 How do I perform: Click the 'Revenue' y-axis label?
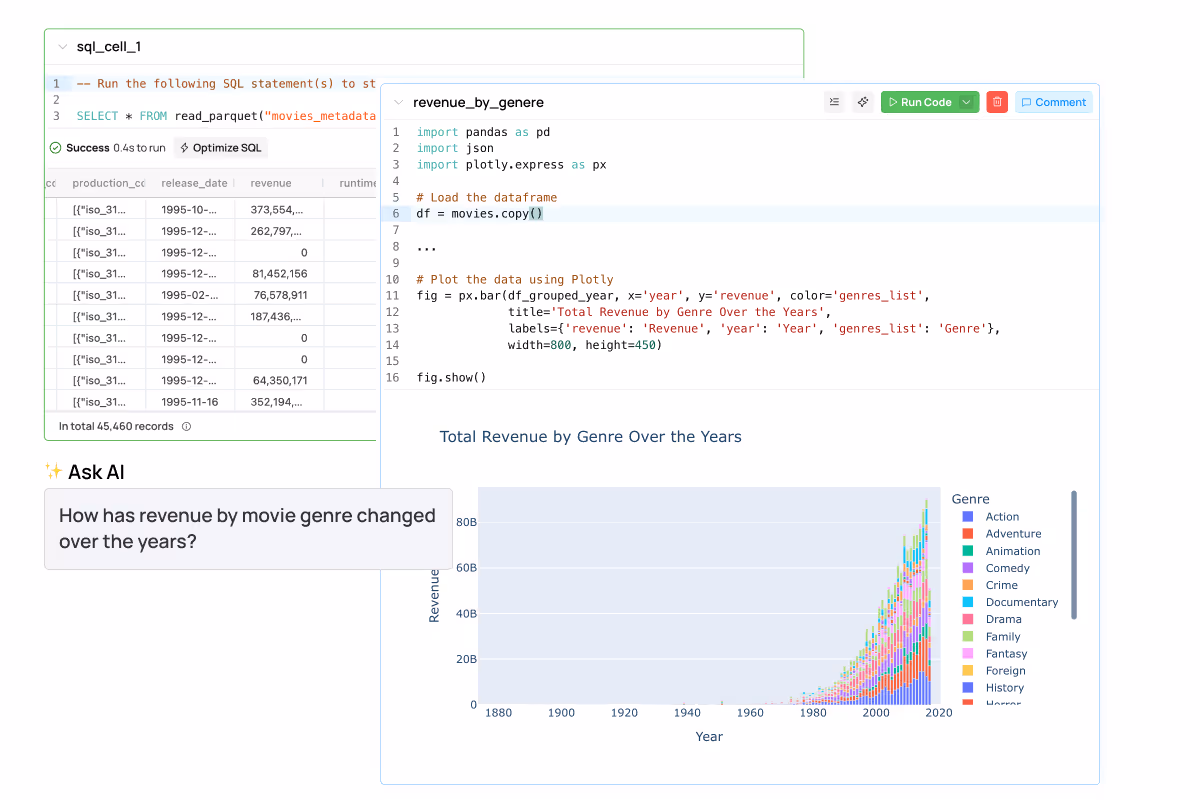point(434,596)
